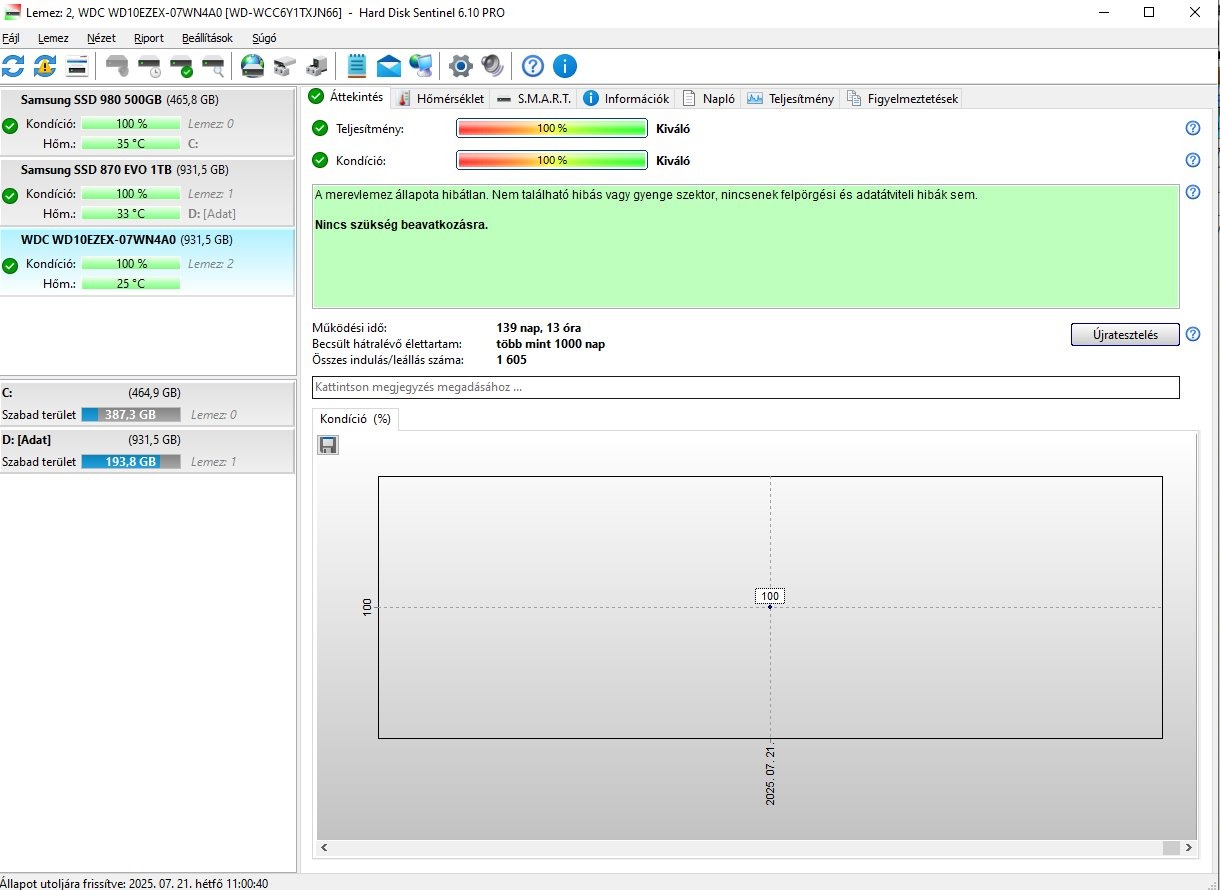The width and height of the screenshot is (1220, 890).
Task: Click the D: free space 193,8 GB bar
Action: pyautogui.click(x=131, y=462)
